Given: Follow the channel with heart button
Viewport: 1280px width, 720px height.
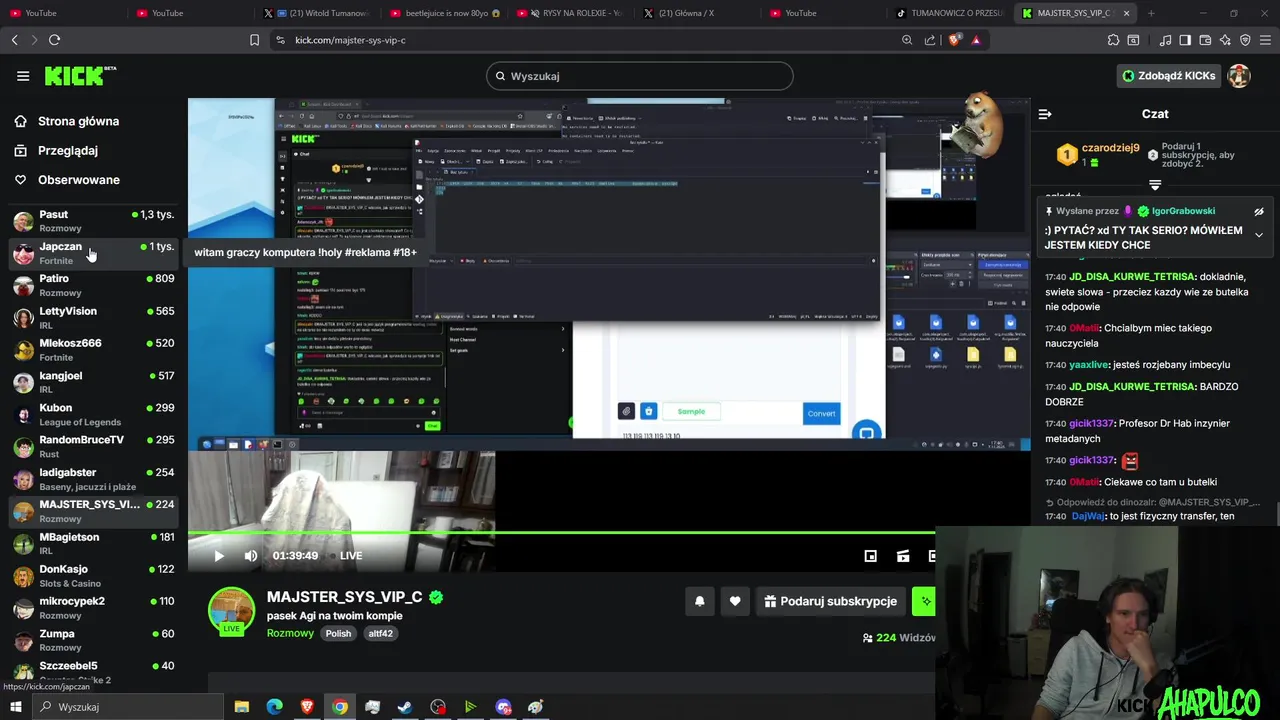Looking at the screenshot, I should (735, 601).
